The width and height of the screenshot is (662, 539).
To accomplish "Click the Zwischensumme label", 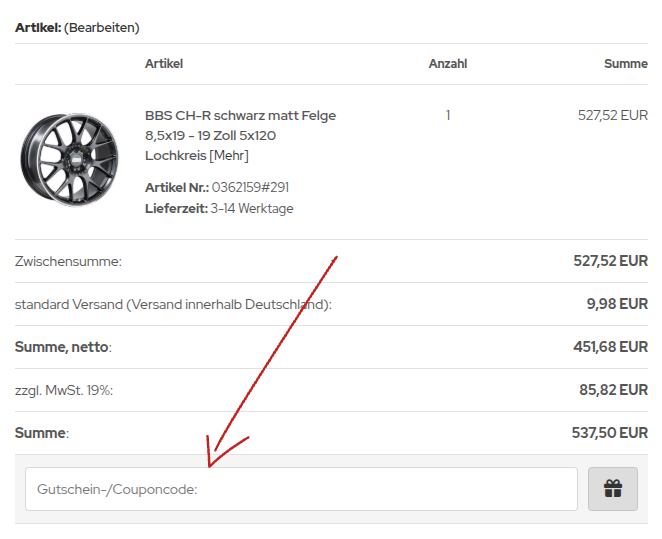I will click(68, 261).
